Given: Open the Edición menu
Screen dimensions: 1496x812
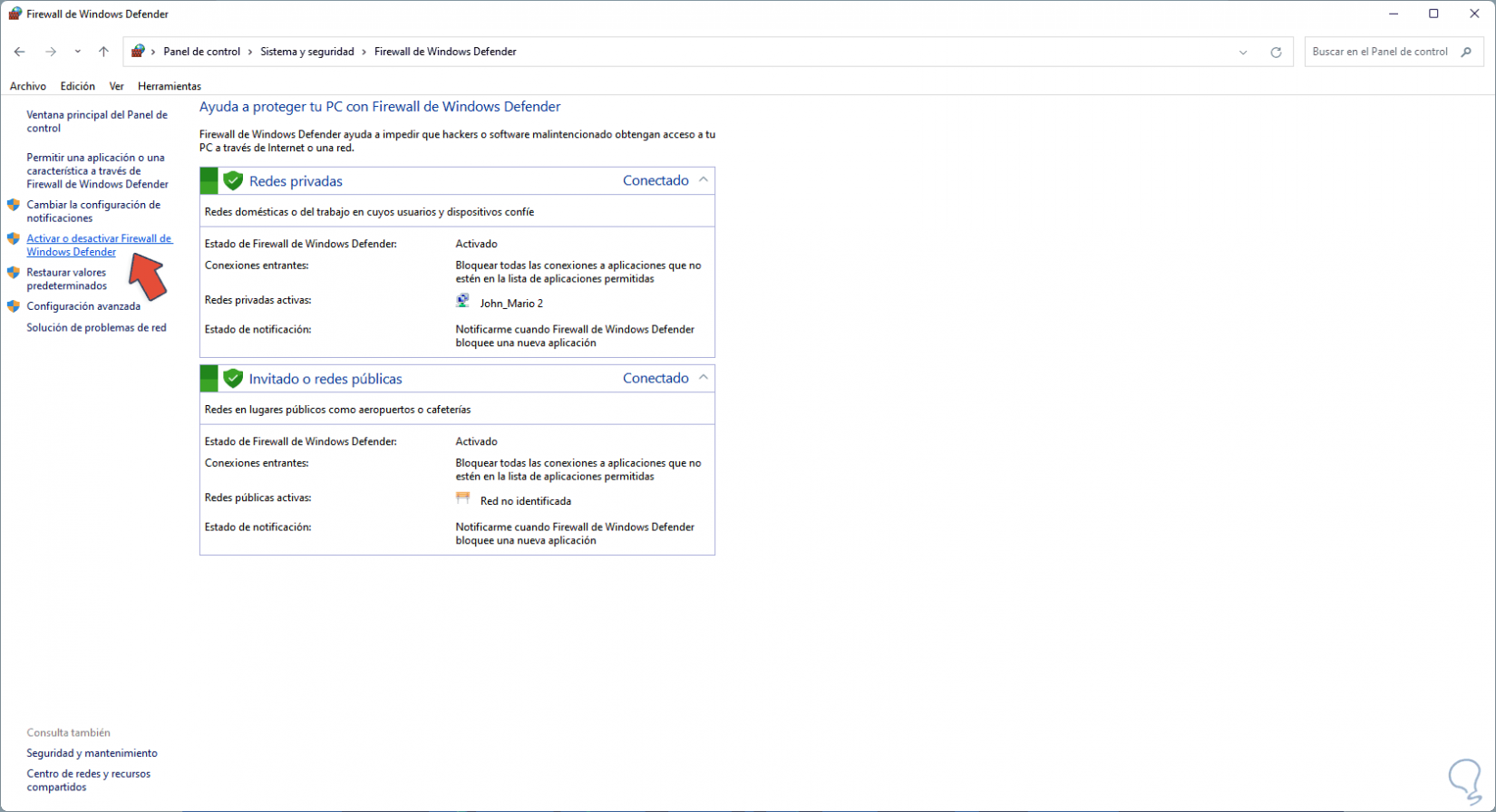Looking at the screenshot, I should coord(78,86).
